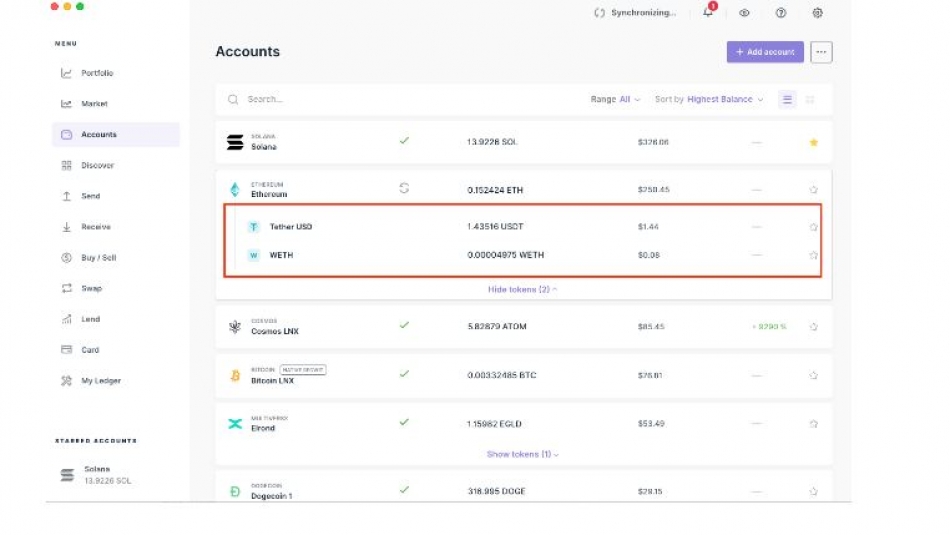
Task: Open starred Solana account in sidebar
Action: click(97, 475)
